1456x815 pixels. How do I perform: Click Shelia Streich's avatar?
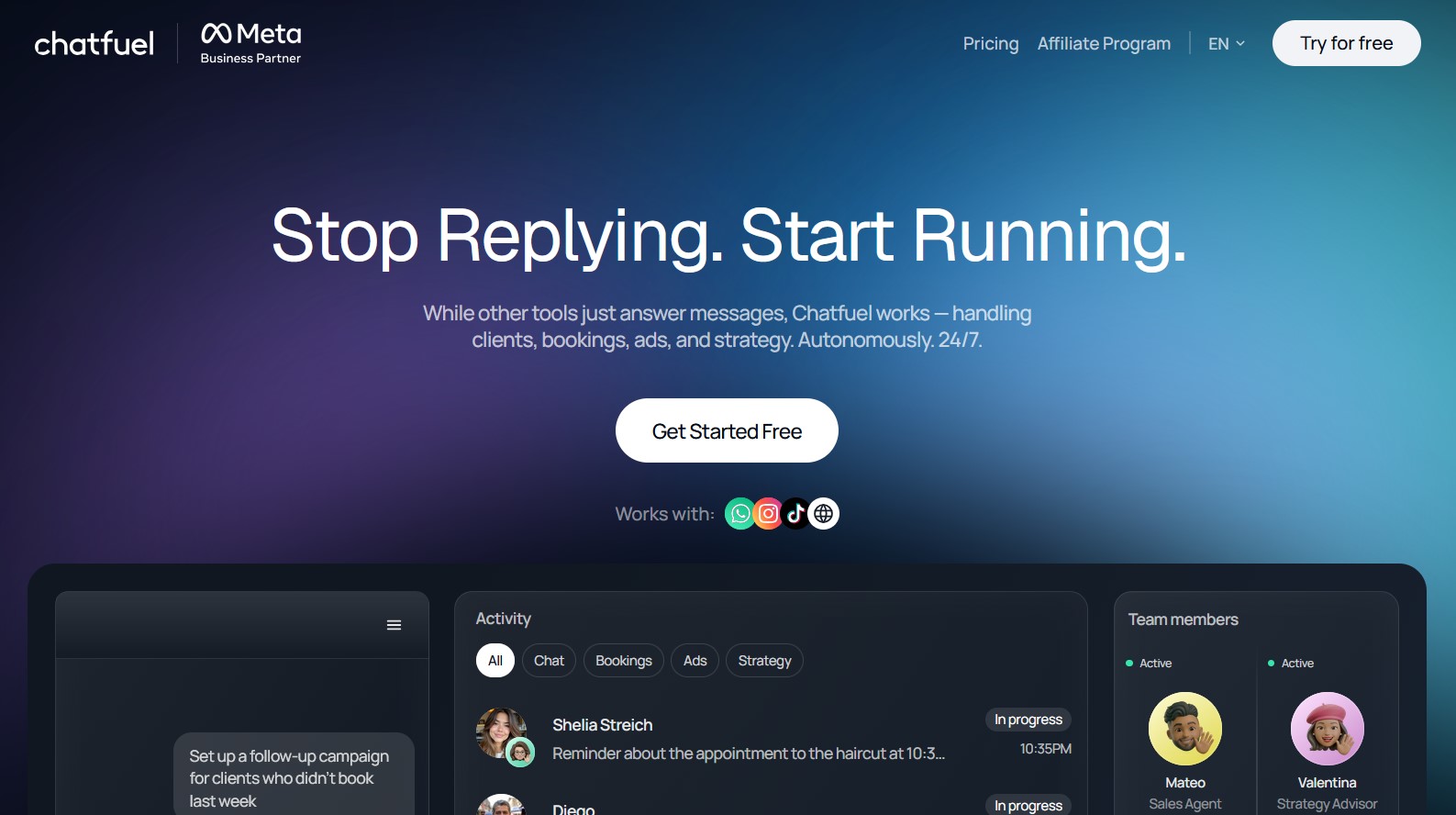(502, 733)
